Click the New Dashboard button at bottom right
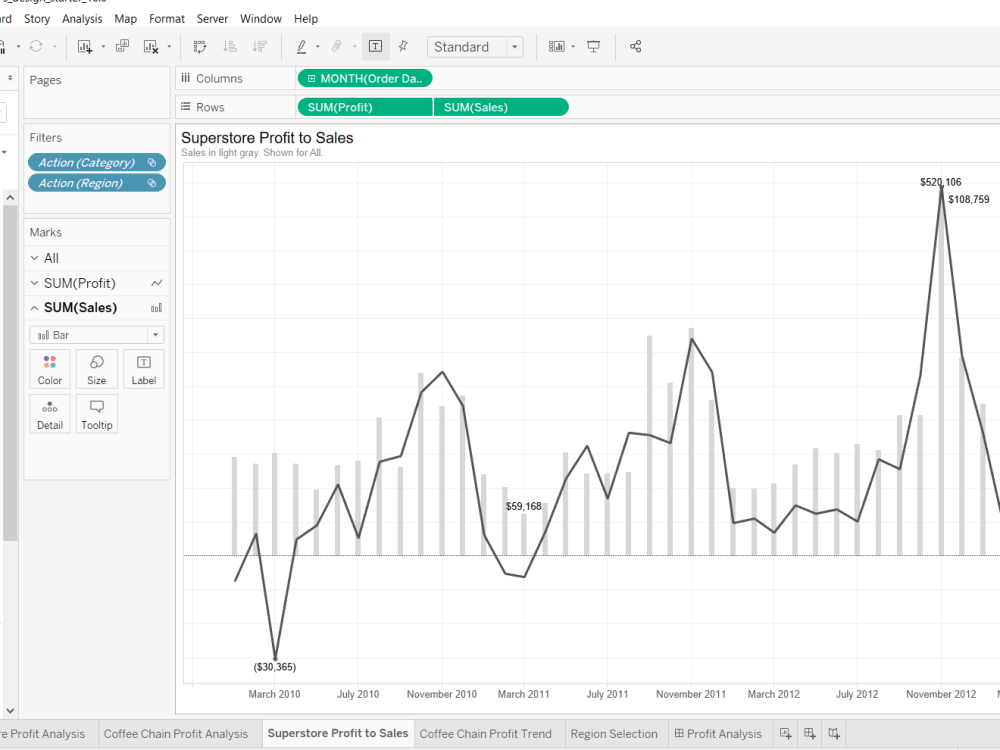Image resolution: width=1000 pixels, height=750 pixels. (809, 733)
